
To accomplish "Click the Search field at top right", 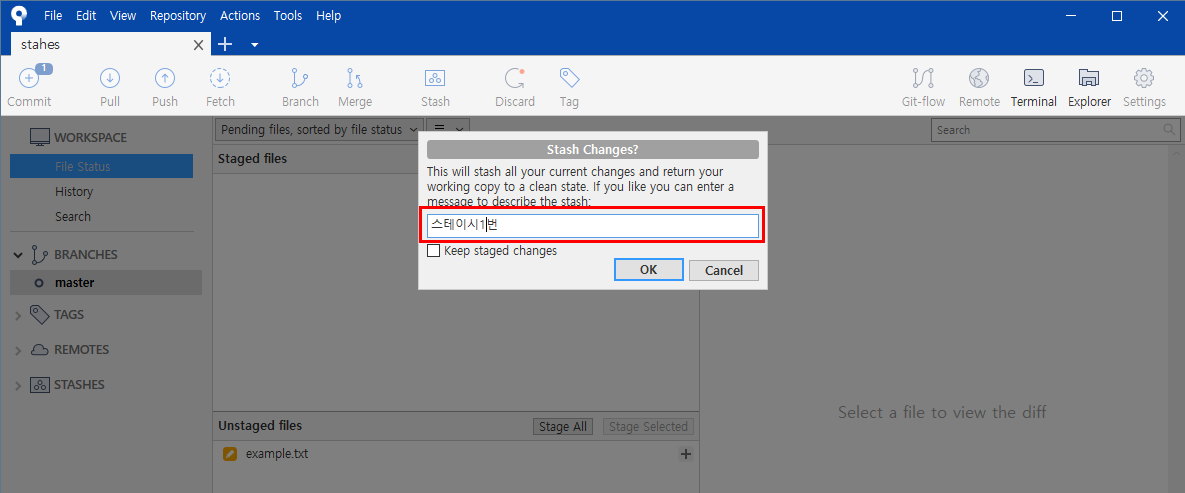I will (x=1054, y=130).
